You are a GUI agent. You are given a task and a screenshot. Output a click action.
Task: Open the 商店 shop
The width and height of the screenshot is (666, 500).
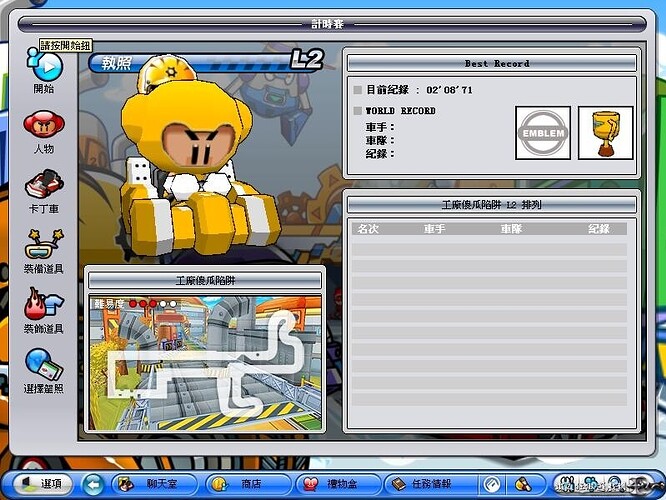point(248,484)
